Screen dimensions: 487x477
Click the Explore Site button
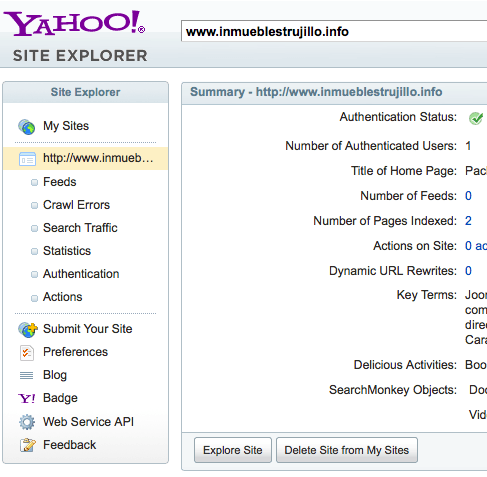point(233,450)
